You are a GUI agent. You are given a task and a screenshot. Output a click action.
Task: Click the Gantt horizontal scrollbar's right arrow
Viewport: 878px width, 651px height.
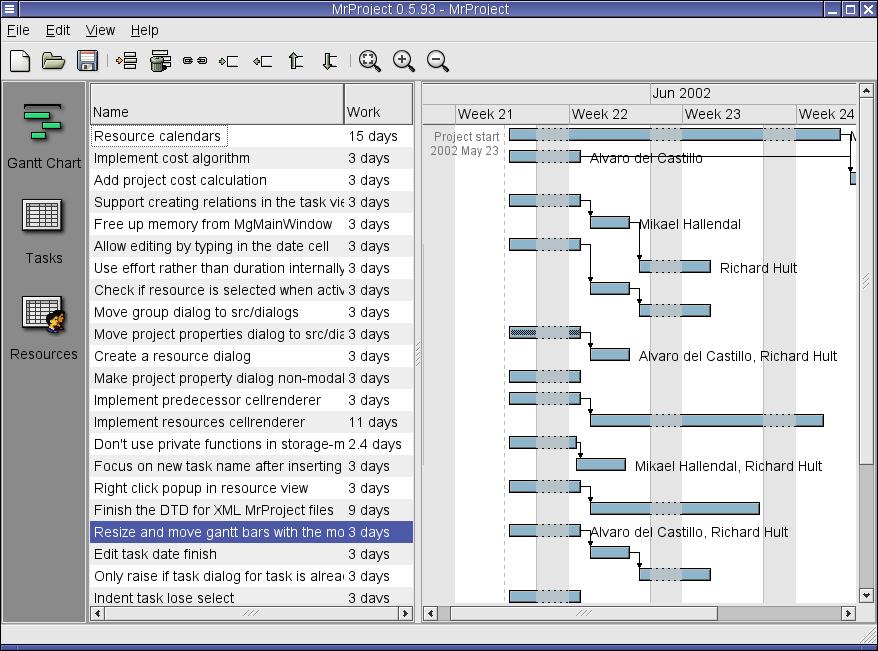coord(848,613)
